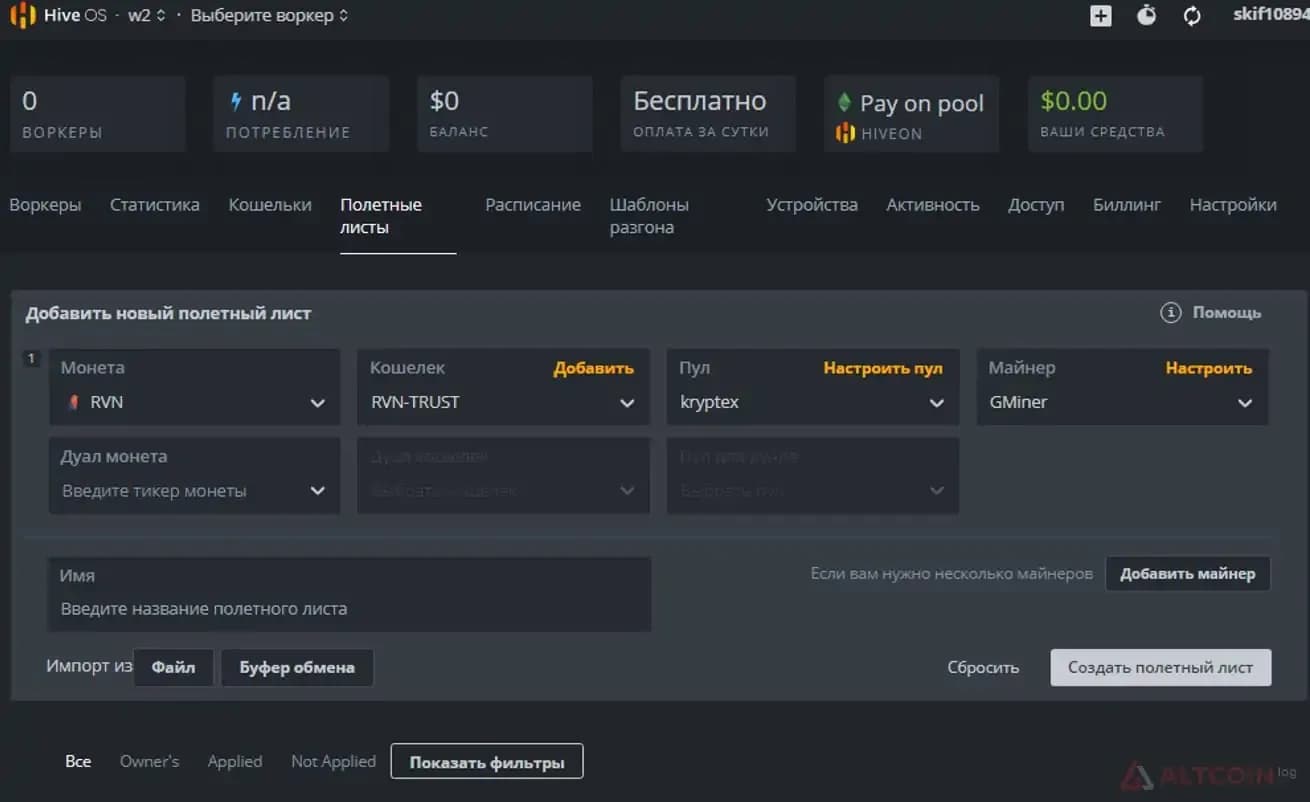Select the Not Applied filter

pos(334,761)
